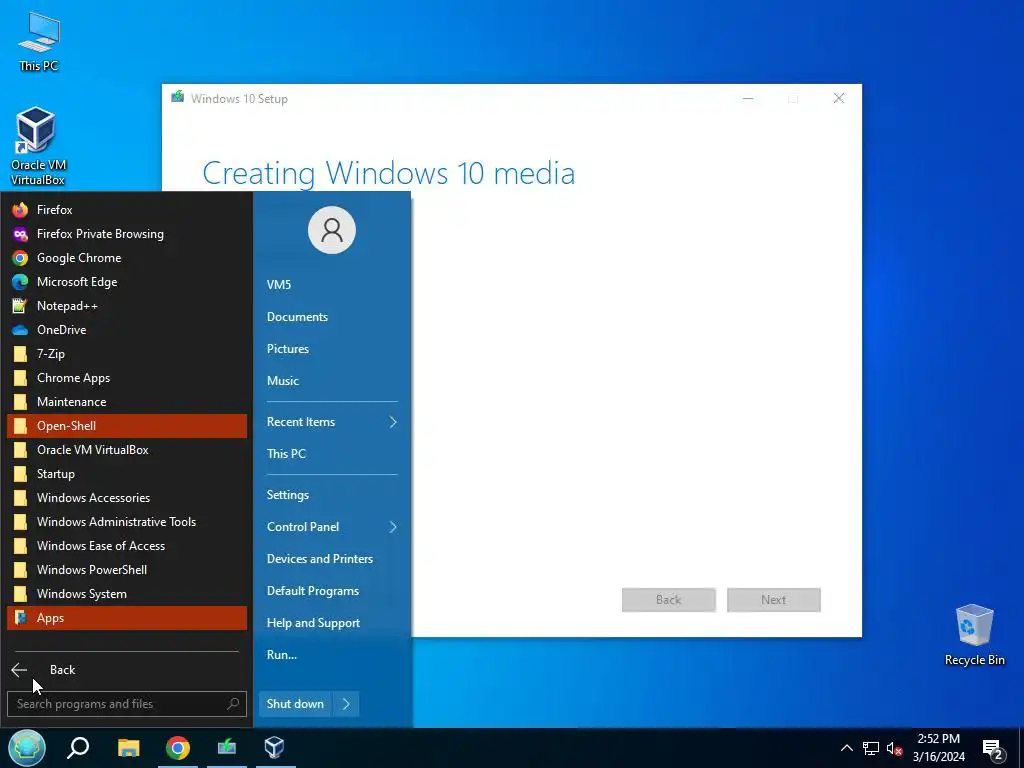Open the Windows System folder
Screen dimensions: 1024x768
127,594
